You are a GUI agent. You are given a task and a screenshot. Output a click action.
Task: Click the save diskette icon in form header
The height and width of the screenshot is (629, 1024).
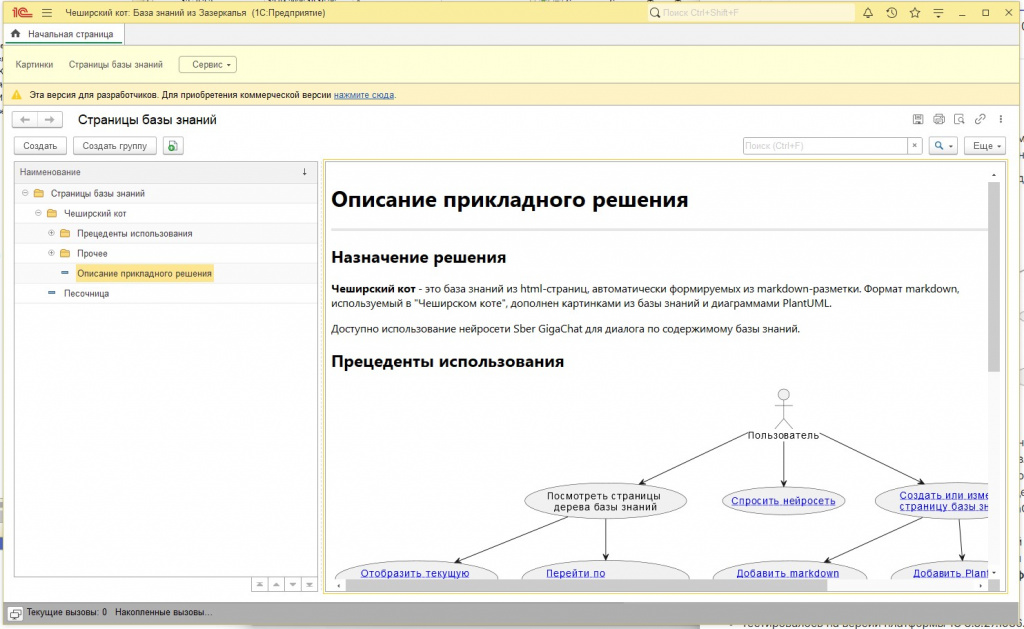(x=918, y=119)
